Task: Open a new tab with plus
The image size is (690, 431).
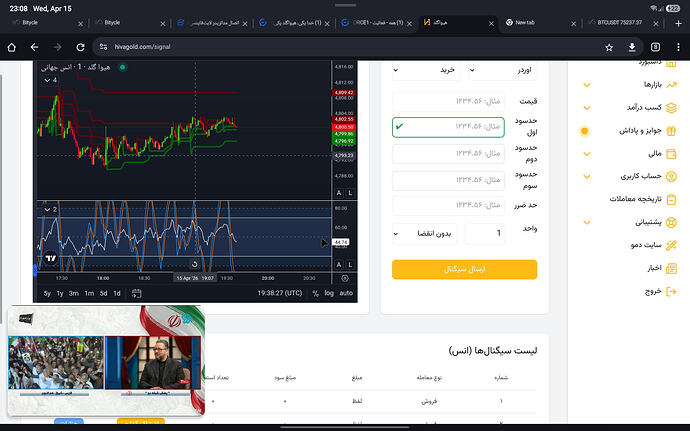Action: tap(679, 23)
